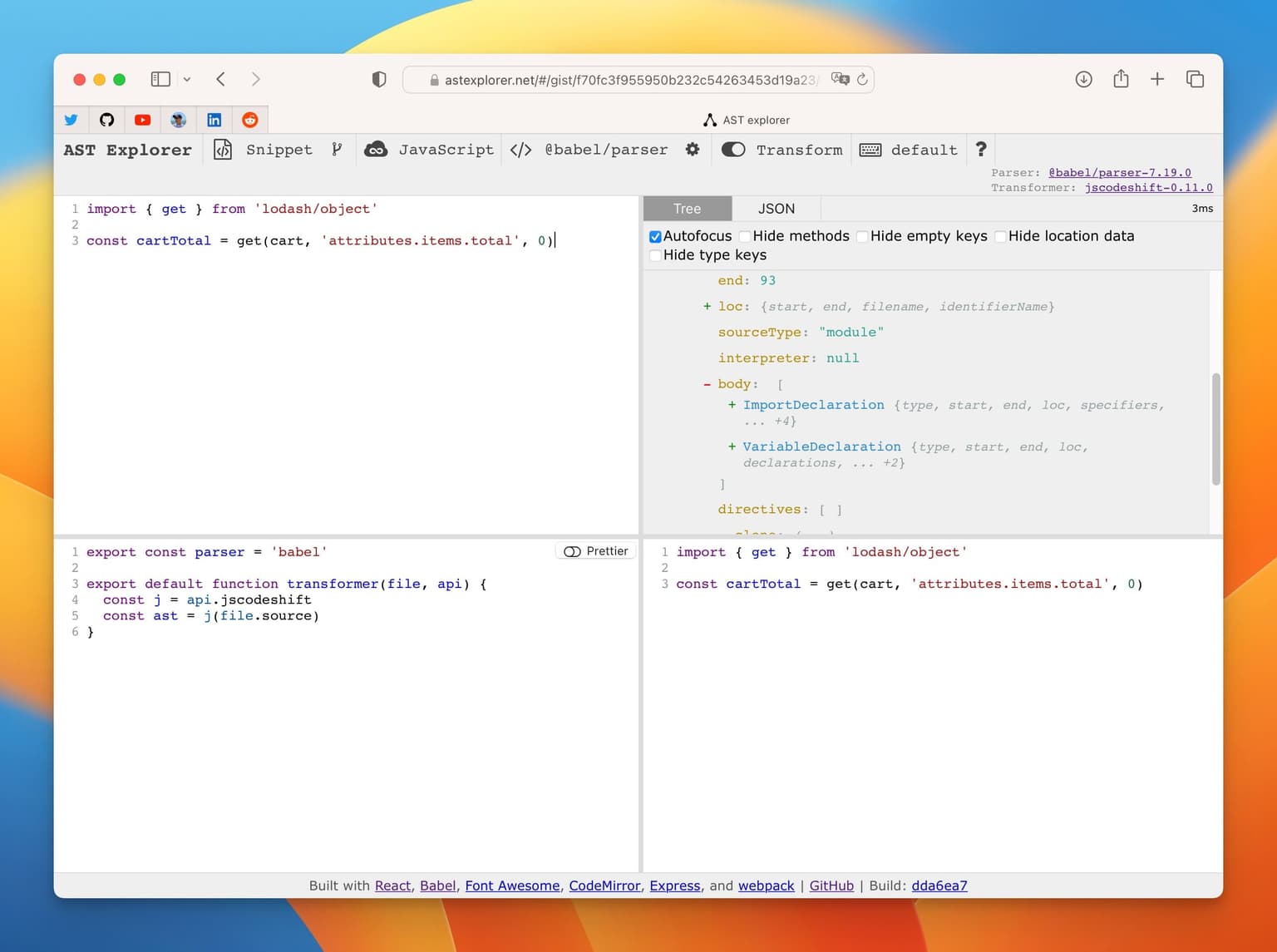Open a new tab with plus icon
This screenshot has height=952, width=1277.
click(x=1157, y=79)
